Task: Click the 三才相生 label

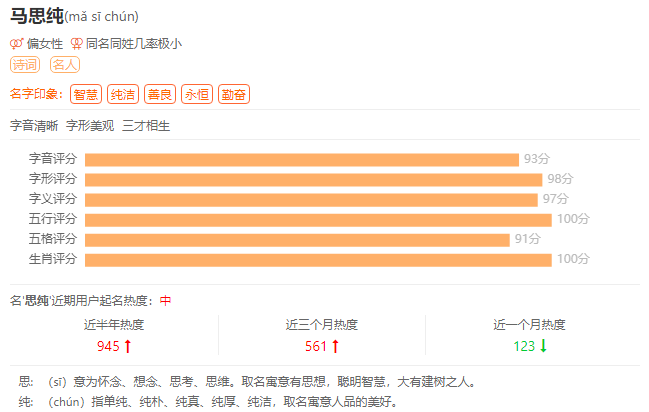Action: [146, 126]
